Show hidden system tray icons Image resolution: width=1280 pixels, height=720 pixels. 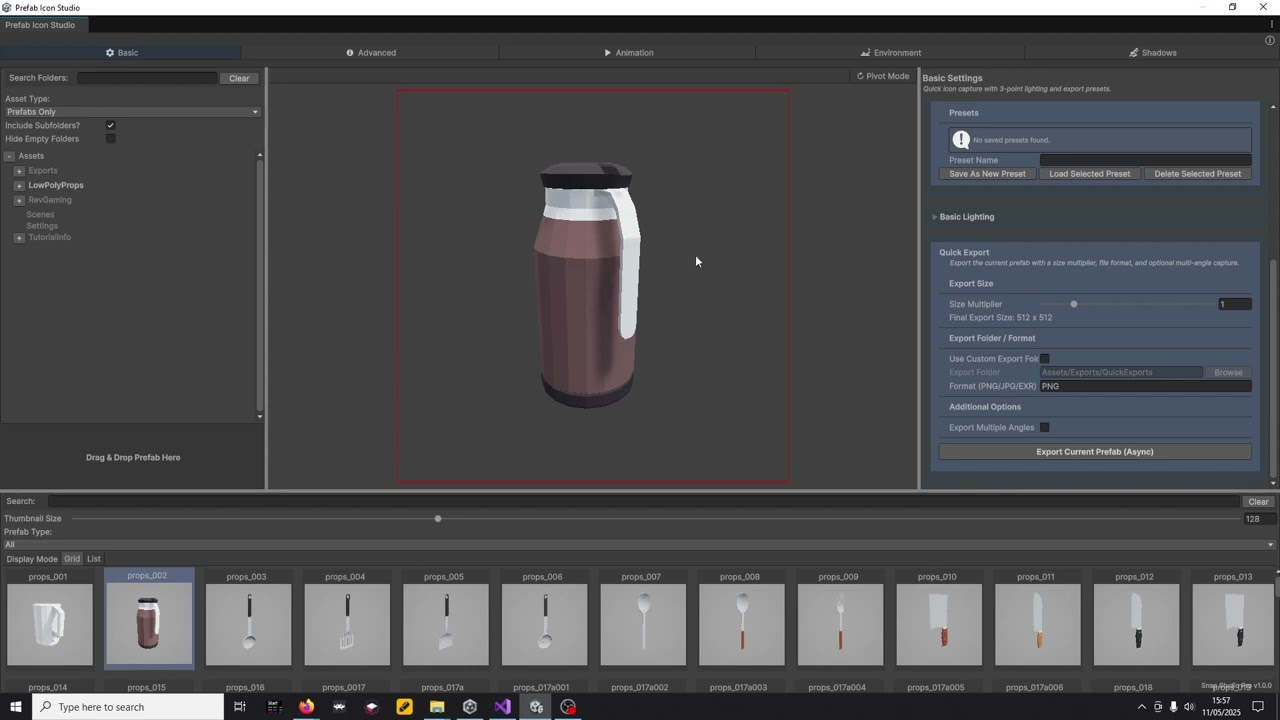tap(1142, 707)
